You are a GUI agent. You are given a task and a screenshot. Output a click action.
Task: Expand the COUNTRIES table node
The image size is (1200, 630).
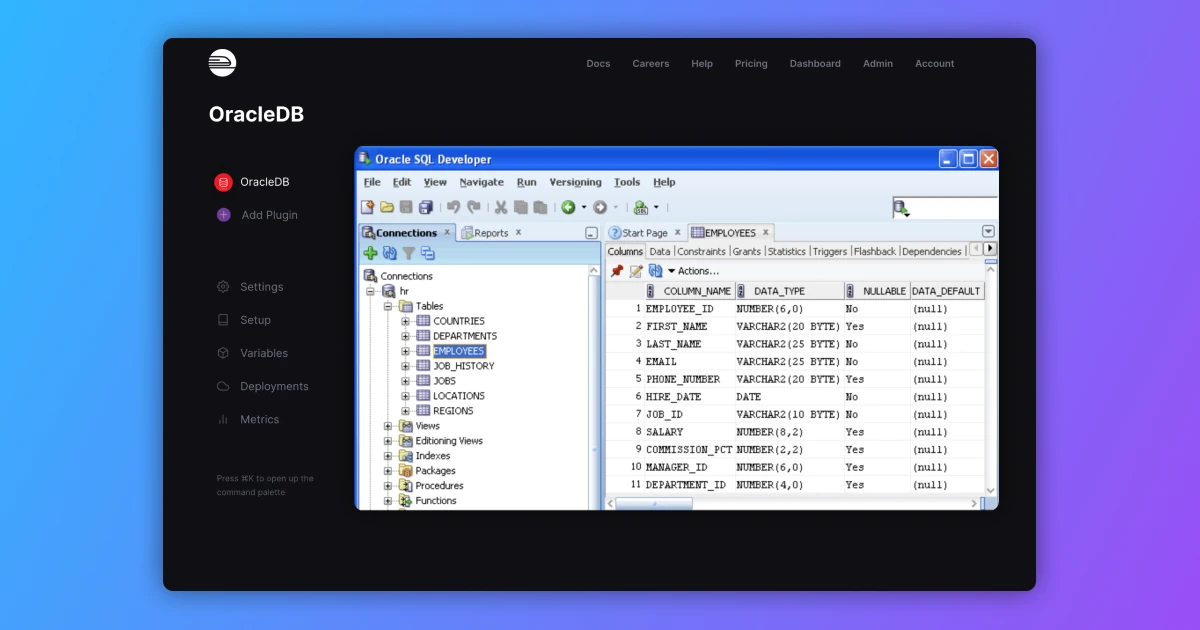pyautogui.click(x=405, y=321)
